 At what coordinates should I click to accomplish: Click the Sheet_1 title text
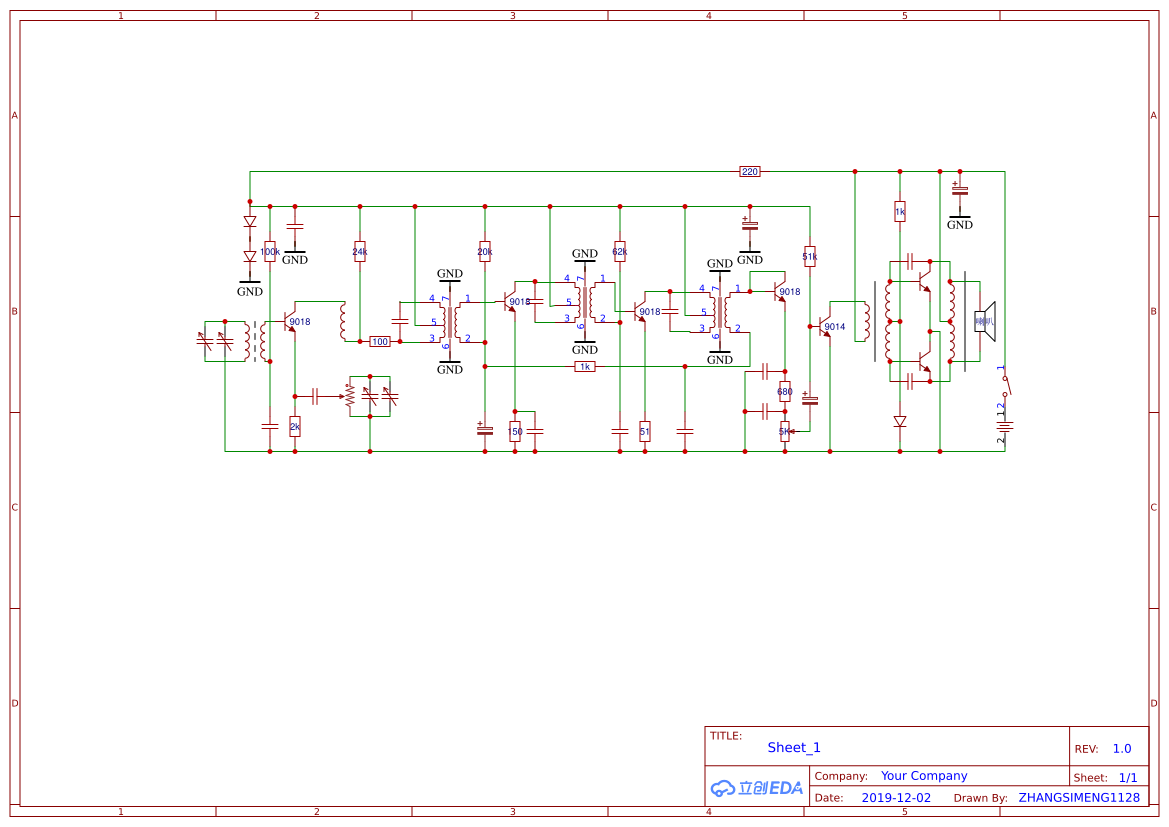pyautogui.click(x=794, y=747)
